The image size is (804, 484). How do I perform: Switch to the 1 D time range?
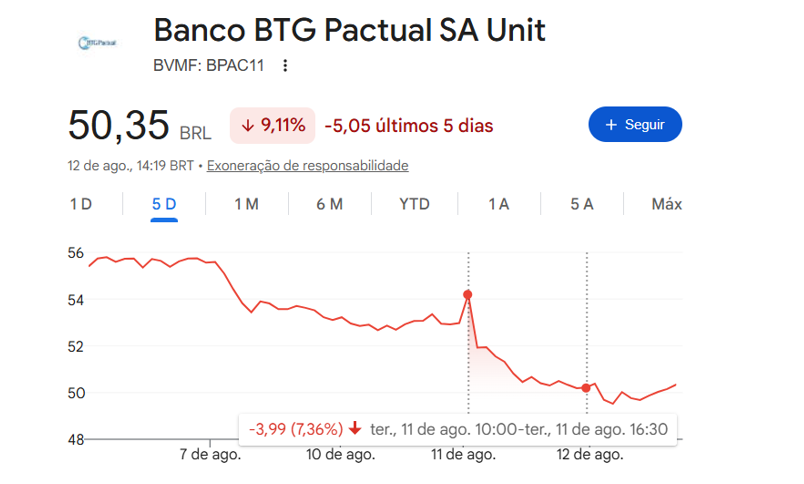tap(81, 204)
